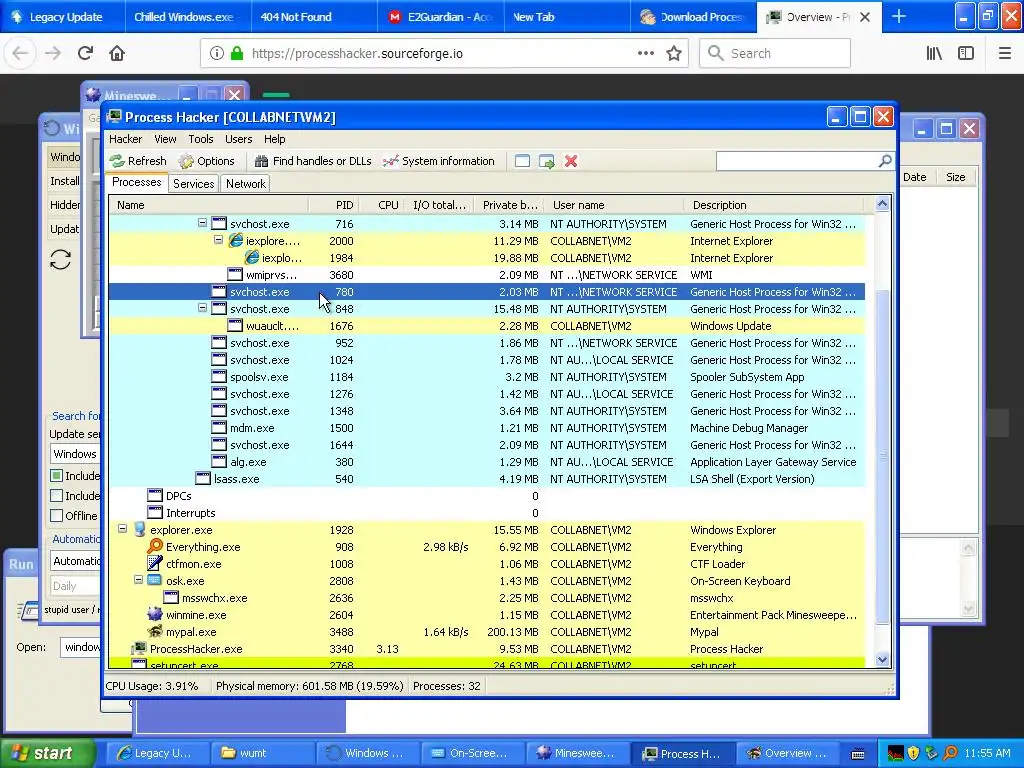This screenshot has height=768, width=1024.
Task: Open Minesweeper from the taskbar
Action: (x=579, y=753)
